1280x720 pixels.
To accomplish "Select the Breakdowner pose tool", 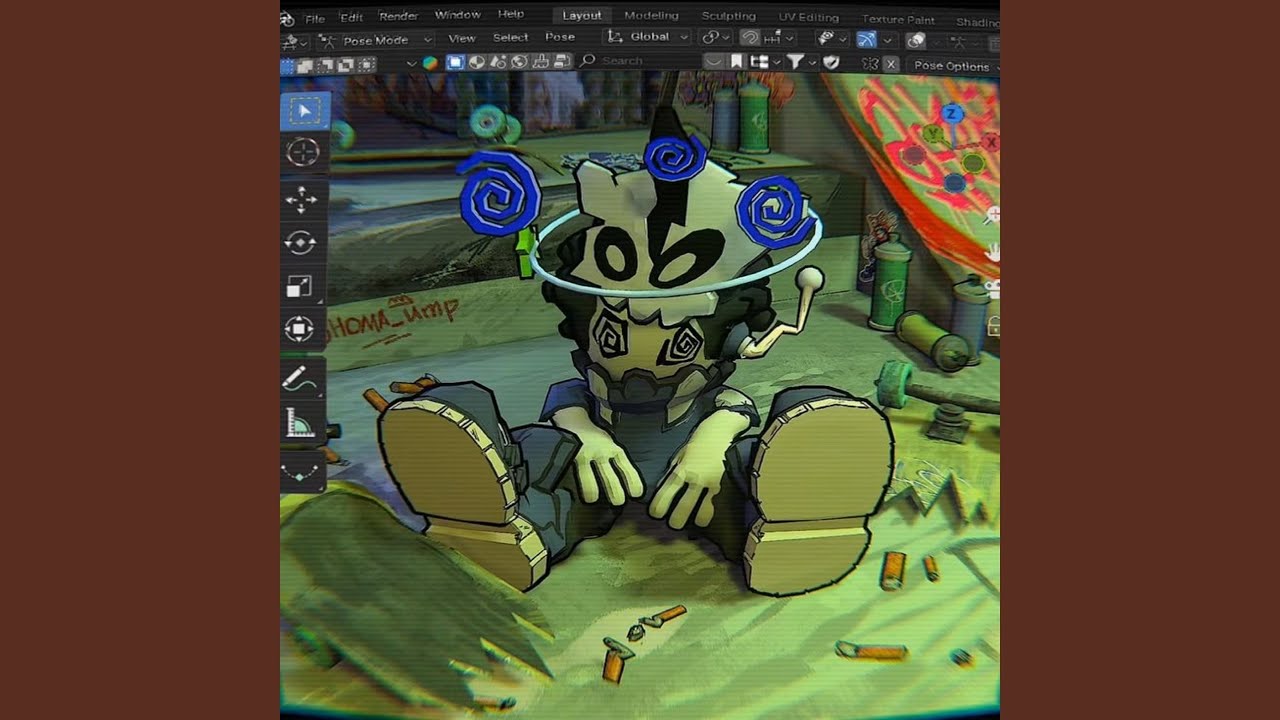I will (x=302, y=470).
